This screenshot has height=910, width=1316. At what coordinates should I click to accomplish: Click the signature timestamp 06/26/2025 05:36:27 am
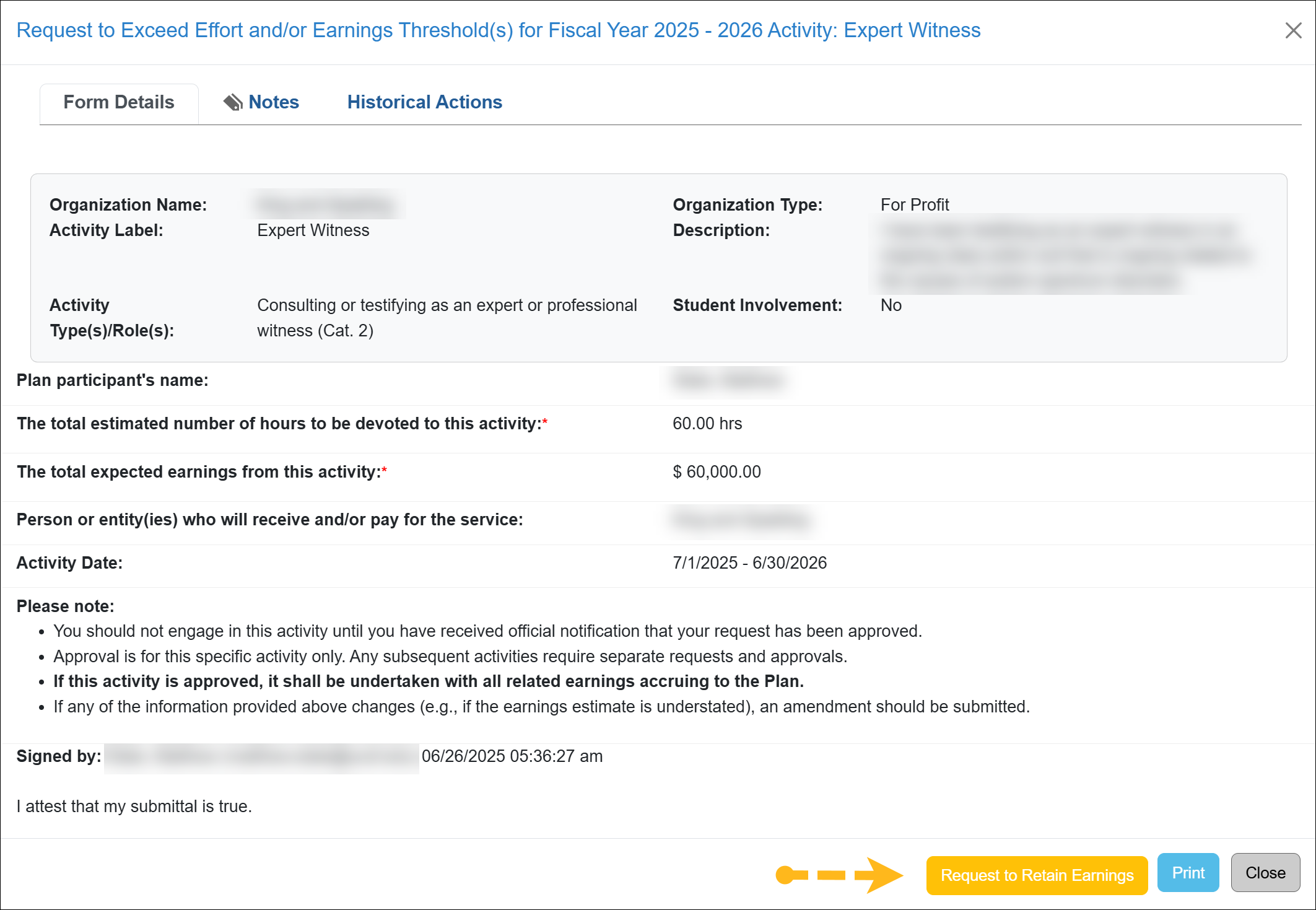tap(512, 756)
